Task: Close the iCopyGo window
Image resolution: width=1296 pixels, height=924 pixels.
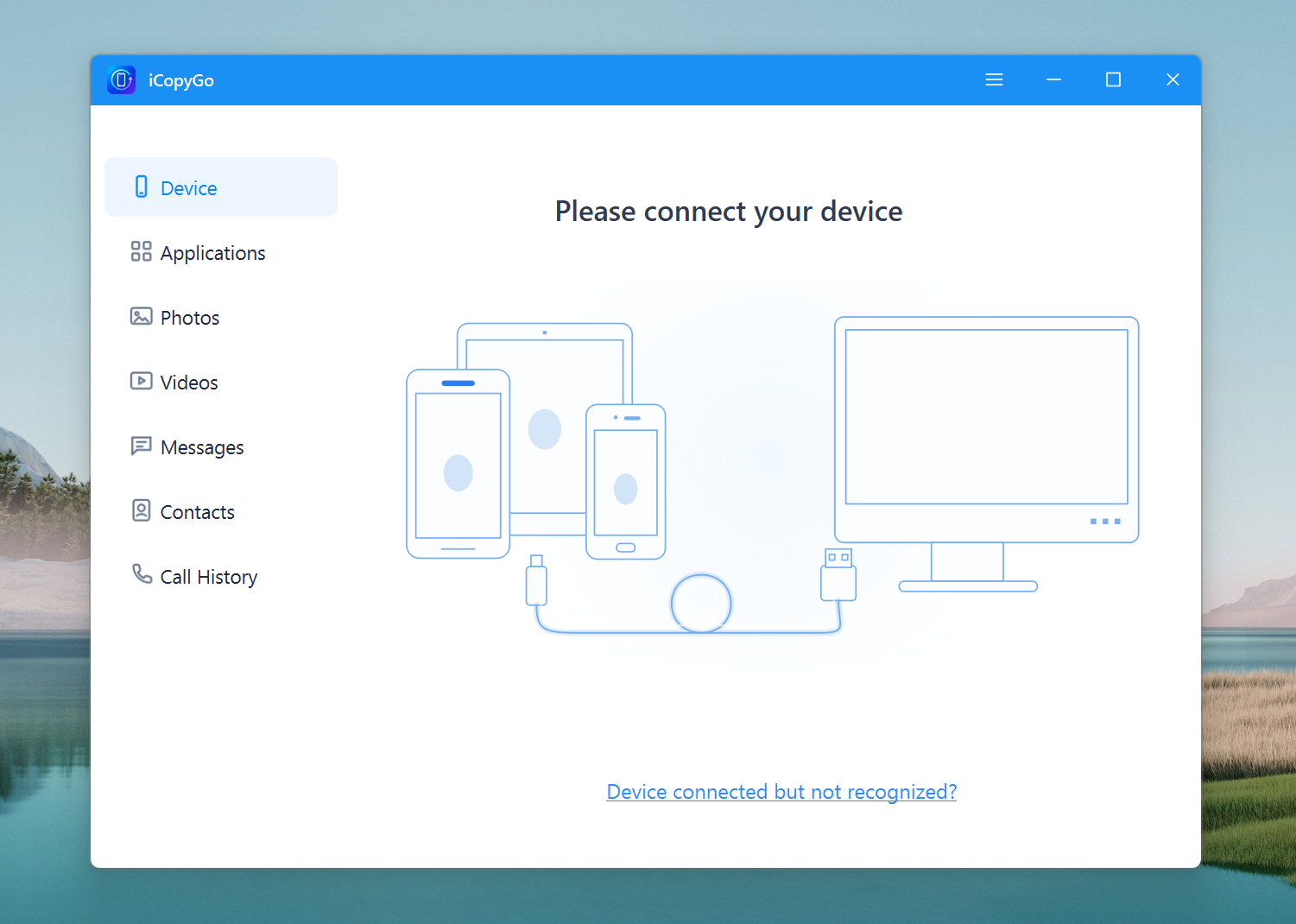Action: (1173, 79)
